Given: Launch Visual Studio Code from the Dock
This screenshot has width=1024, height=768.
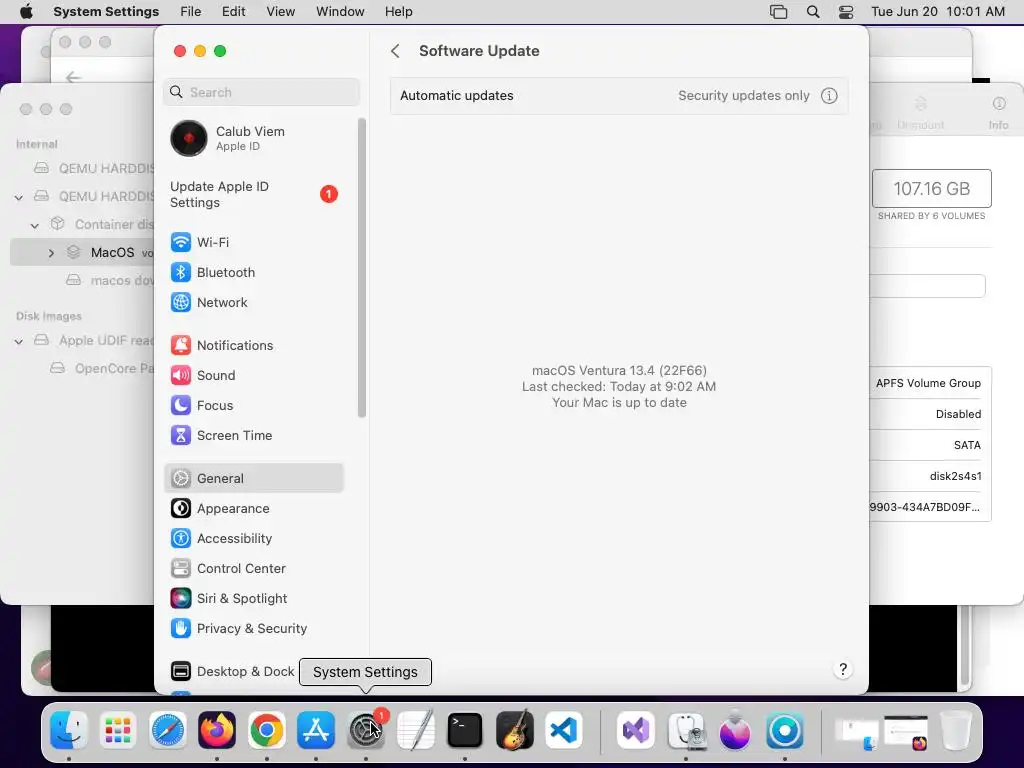Looking at the screenshot, I should tap(564, 730).
